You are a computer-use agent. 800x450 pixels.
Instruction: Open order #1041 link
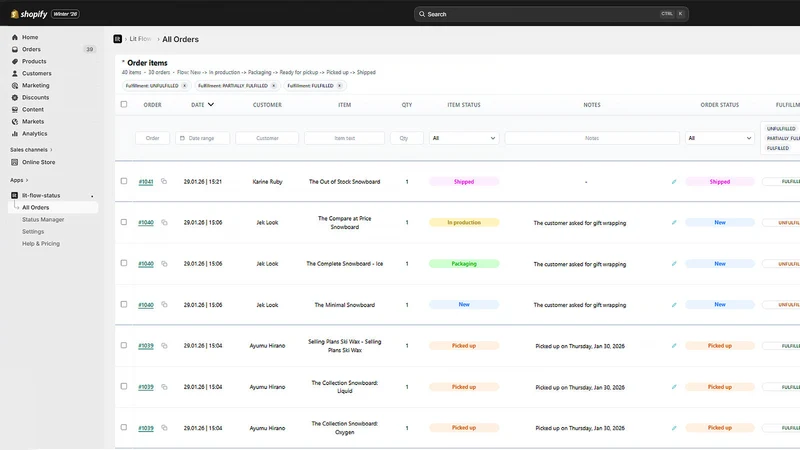point(146,182)
